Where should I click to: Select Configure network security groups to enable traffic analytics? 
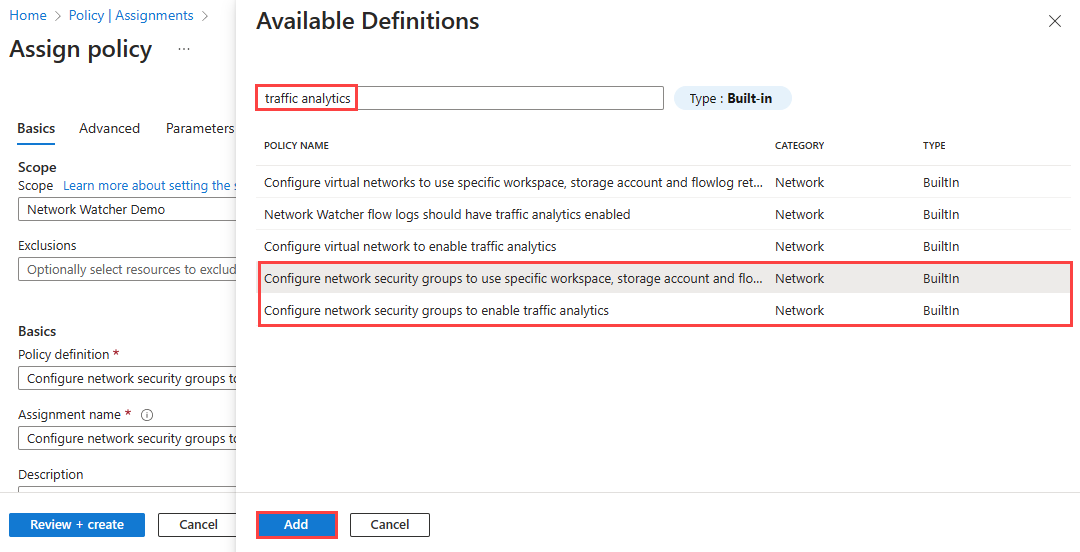pyautogui.click(x=436, y=311)
